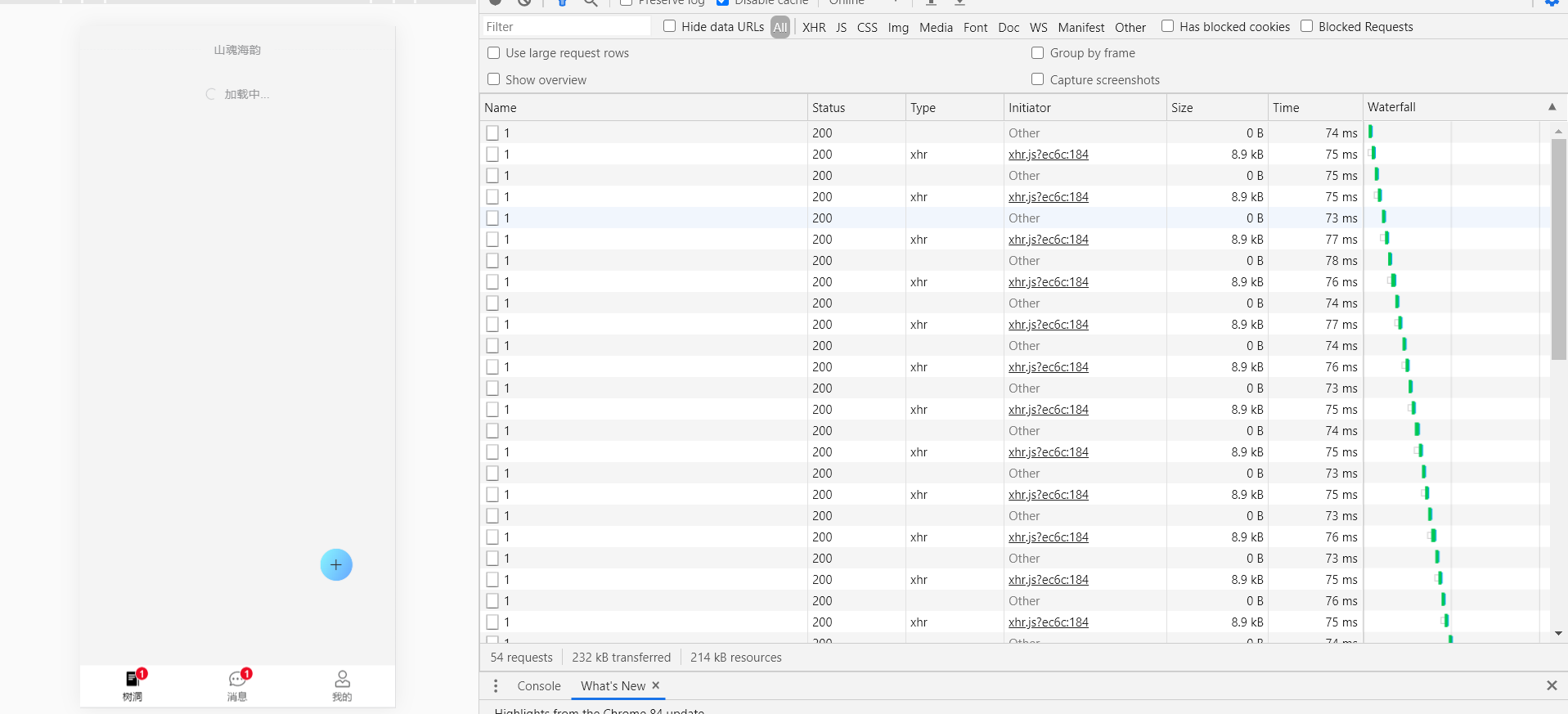Image resolution: width=1568 pixels, height=714 pixels.
Task: Tap the blue plus floating button
Action: [x=336, y=564]
